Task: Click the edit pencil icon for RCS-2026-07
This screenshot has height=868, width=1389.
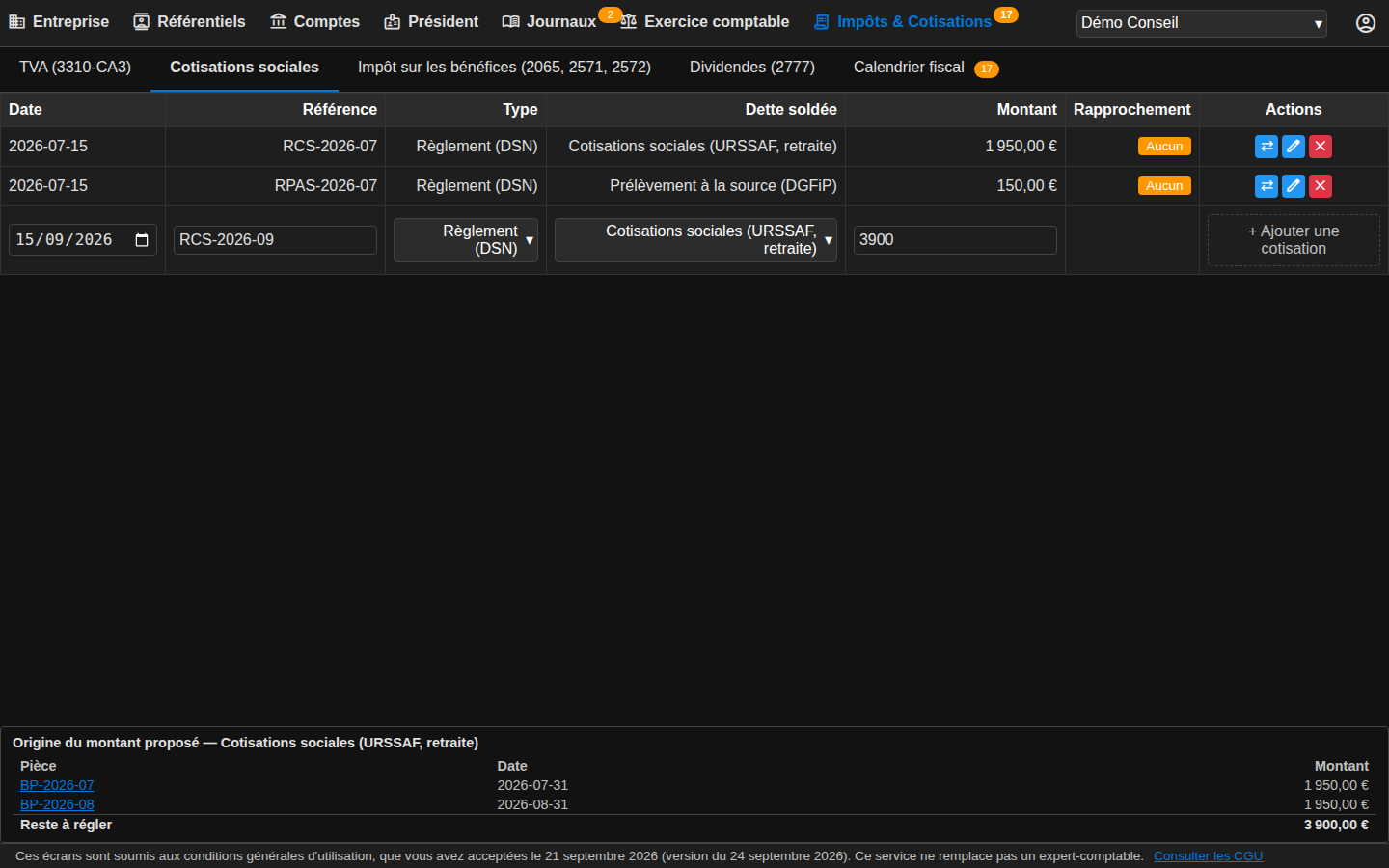Action: point(1294,147)
